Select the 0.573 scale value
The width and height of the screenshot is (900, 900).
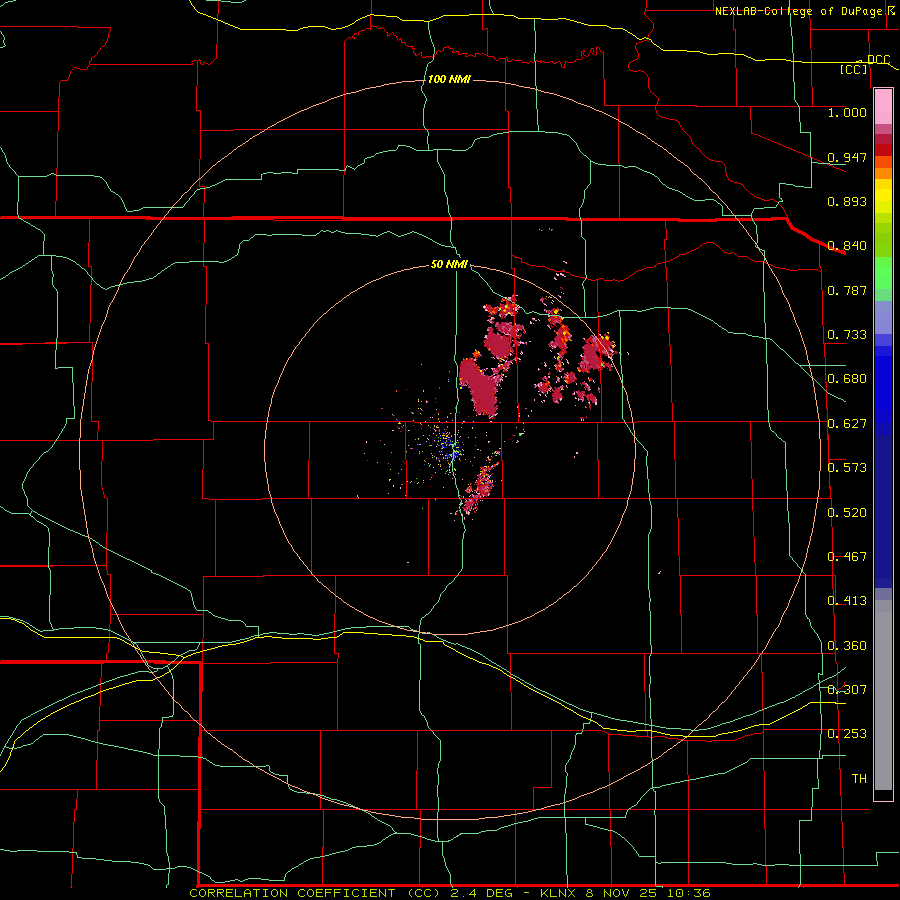pos(847,468)
